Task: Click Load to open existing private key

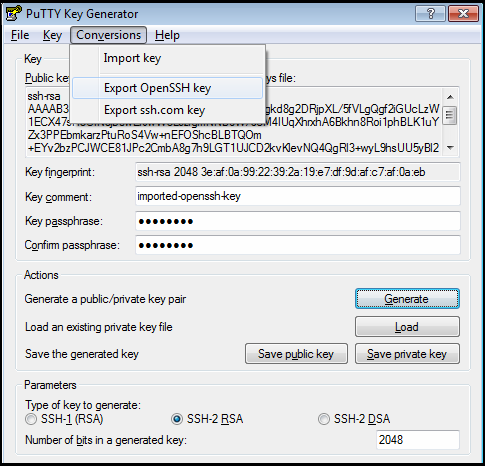Action: pos(407,327)
